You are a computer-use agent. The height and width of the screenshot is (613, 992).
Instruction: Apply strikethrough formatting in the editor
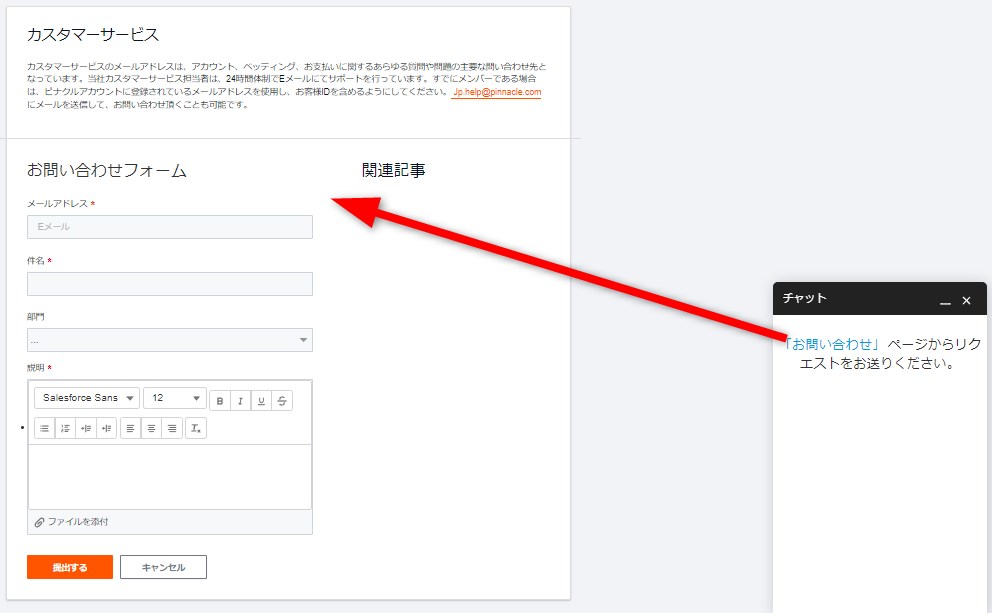click(282, 400)
